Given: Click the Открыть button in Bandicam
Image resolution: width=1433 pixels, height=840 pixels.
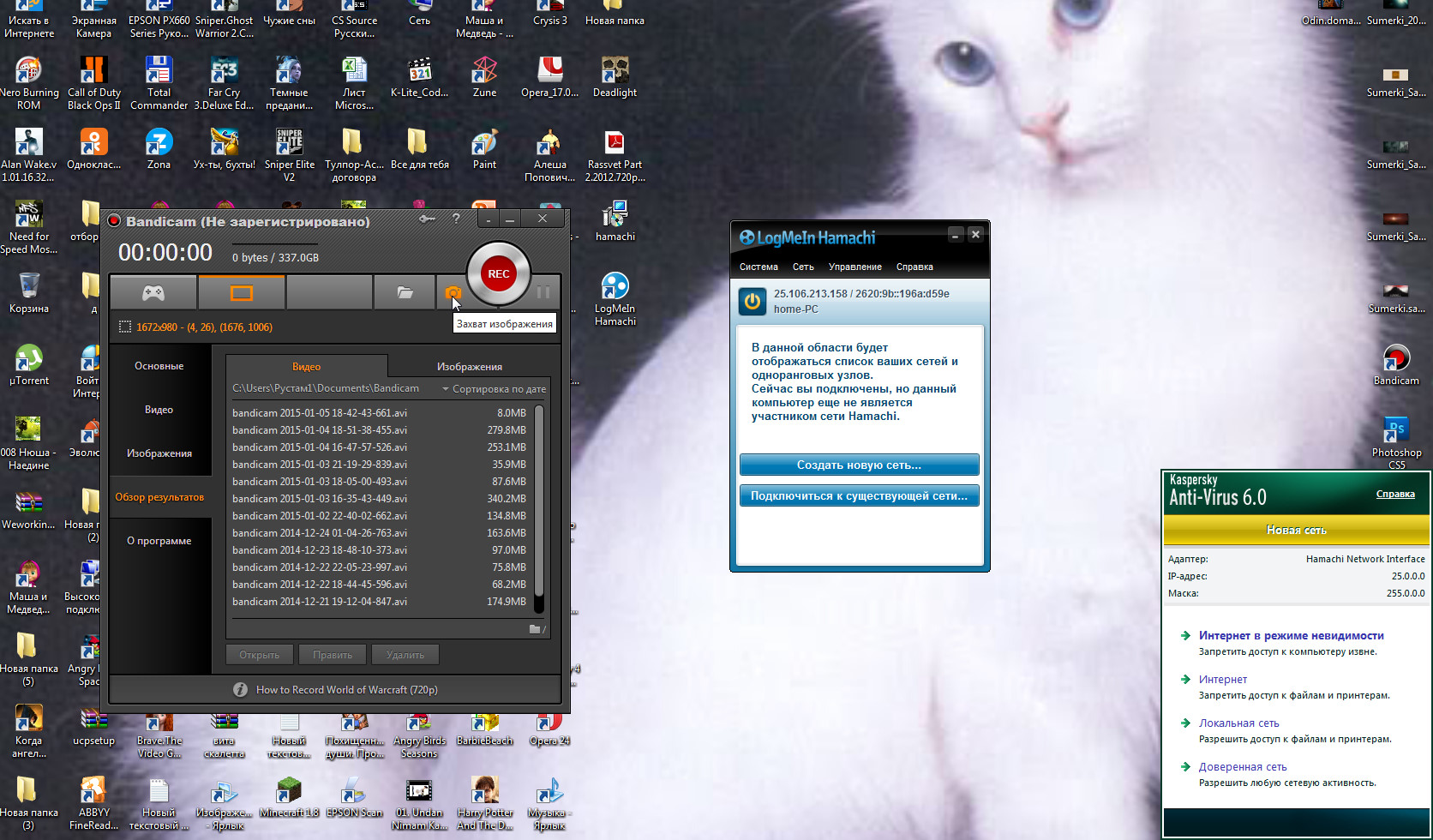Looking at the screenshot, I should tap(260, 655).
